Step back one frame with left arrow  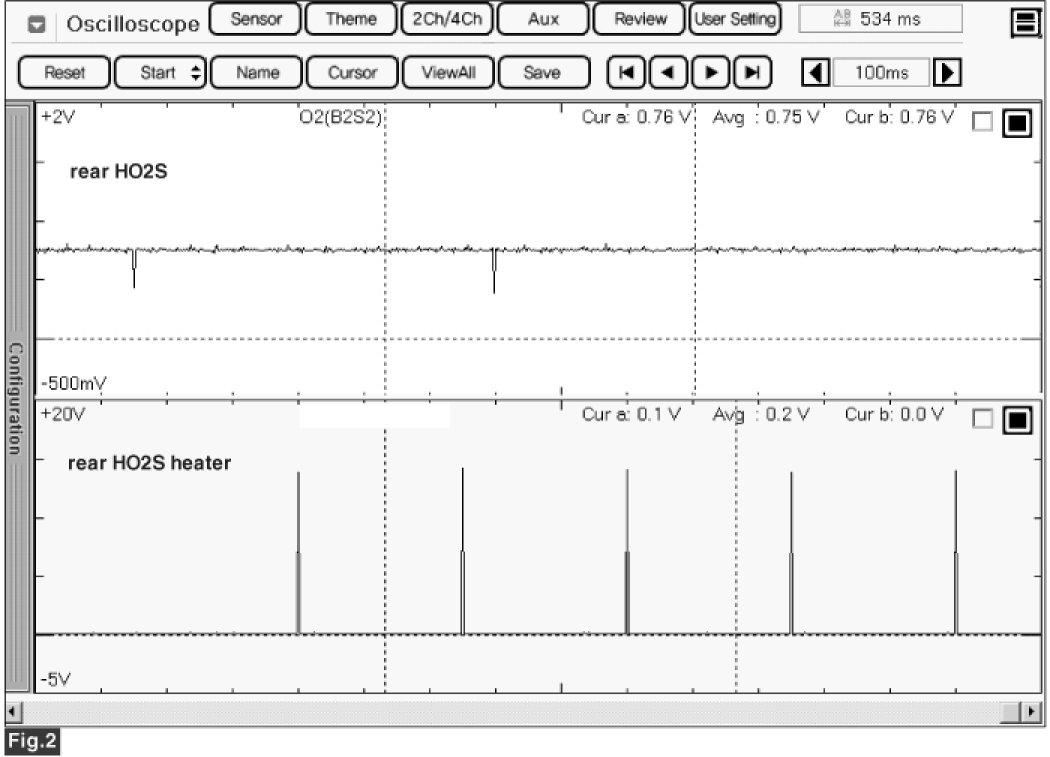click(x=668, y=73)
